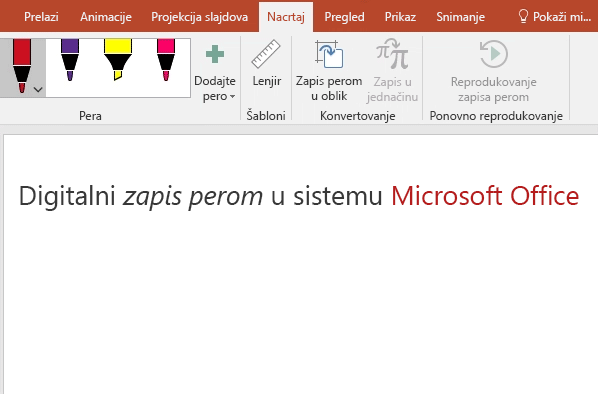Select the Nacrtaj tab
The height and width of the screenshot is (394, 598).
[286, 17]
